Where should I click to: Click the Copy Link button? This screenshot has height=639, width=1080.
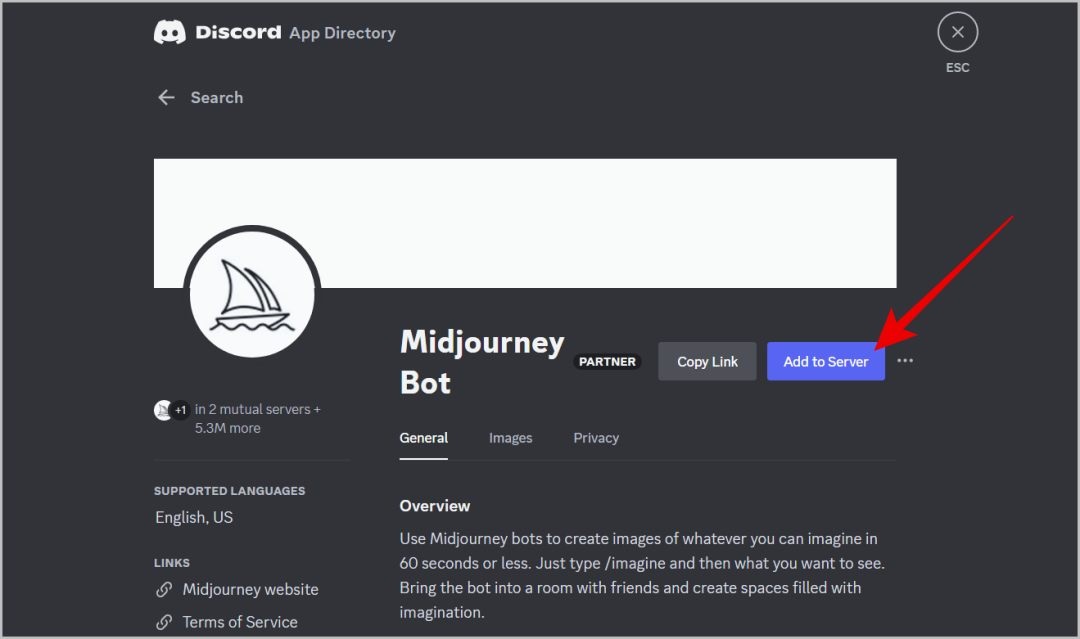707,361
